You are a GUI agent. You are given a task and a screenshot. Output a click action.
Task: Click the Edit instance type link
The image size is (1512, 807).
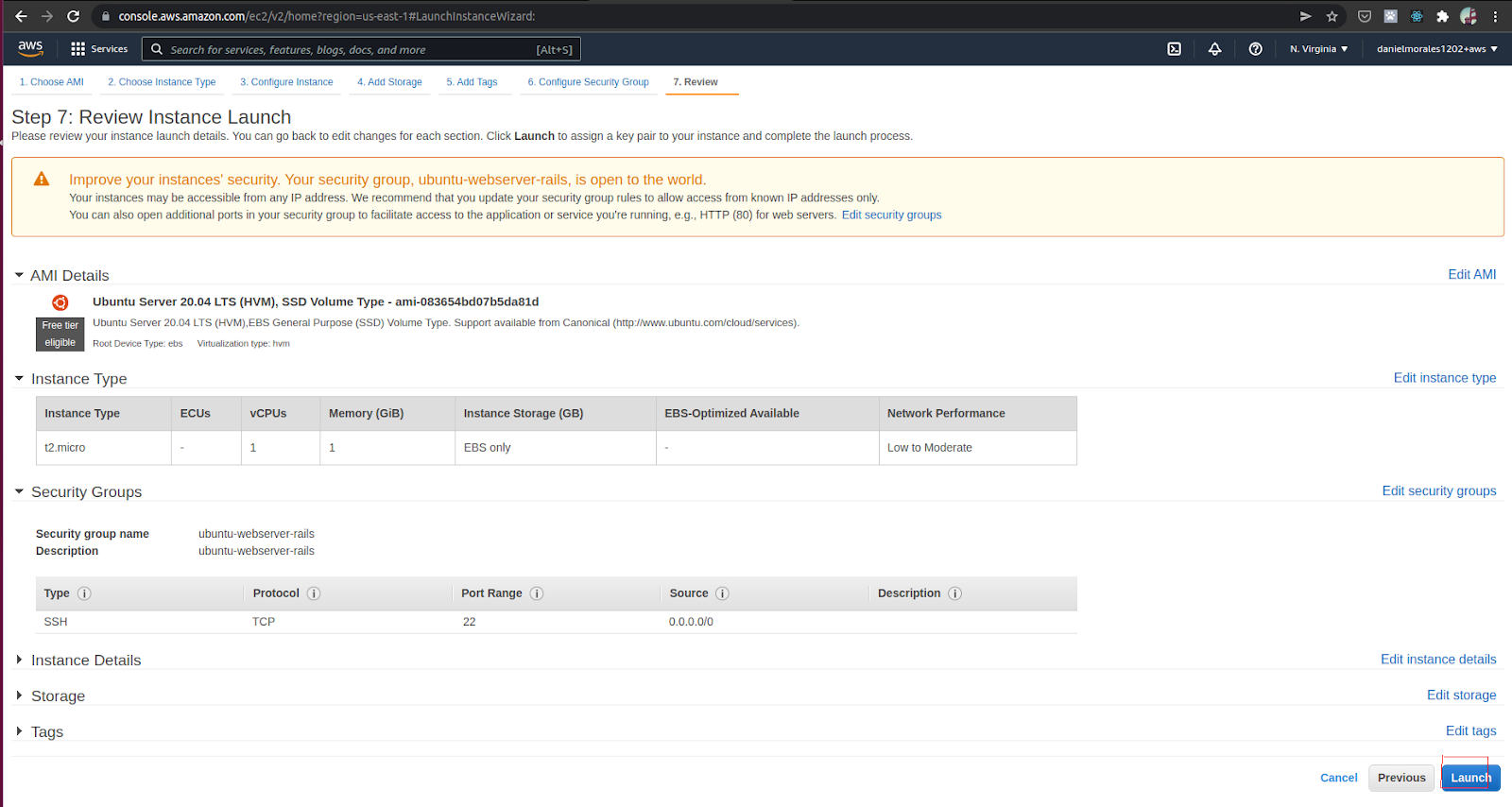pyautogui.click(x=1445, y=377)
